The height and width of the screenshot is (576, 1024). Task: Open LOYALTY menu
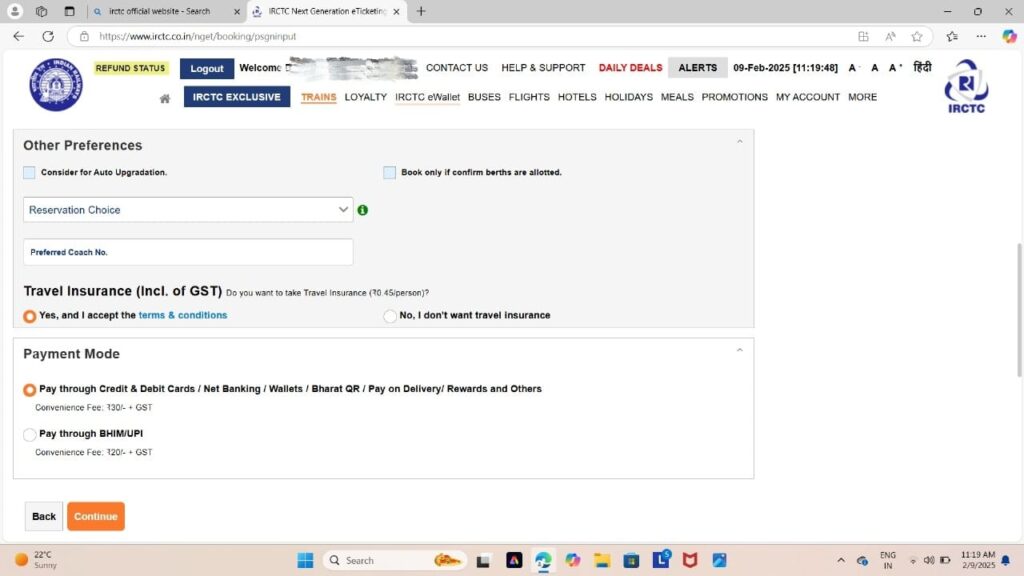[x=366, y=97]
